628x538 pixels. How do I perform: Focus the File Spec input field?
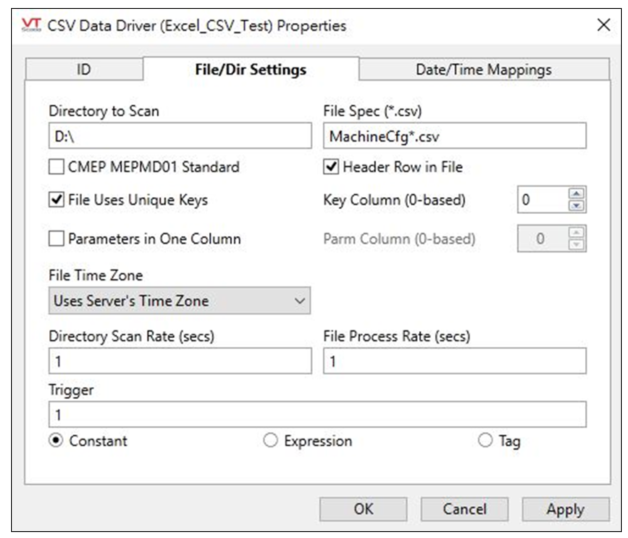pyautogui.click(x=455, y=136)
